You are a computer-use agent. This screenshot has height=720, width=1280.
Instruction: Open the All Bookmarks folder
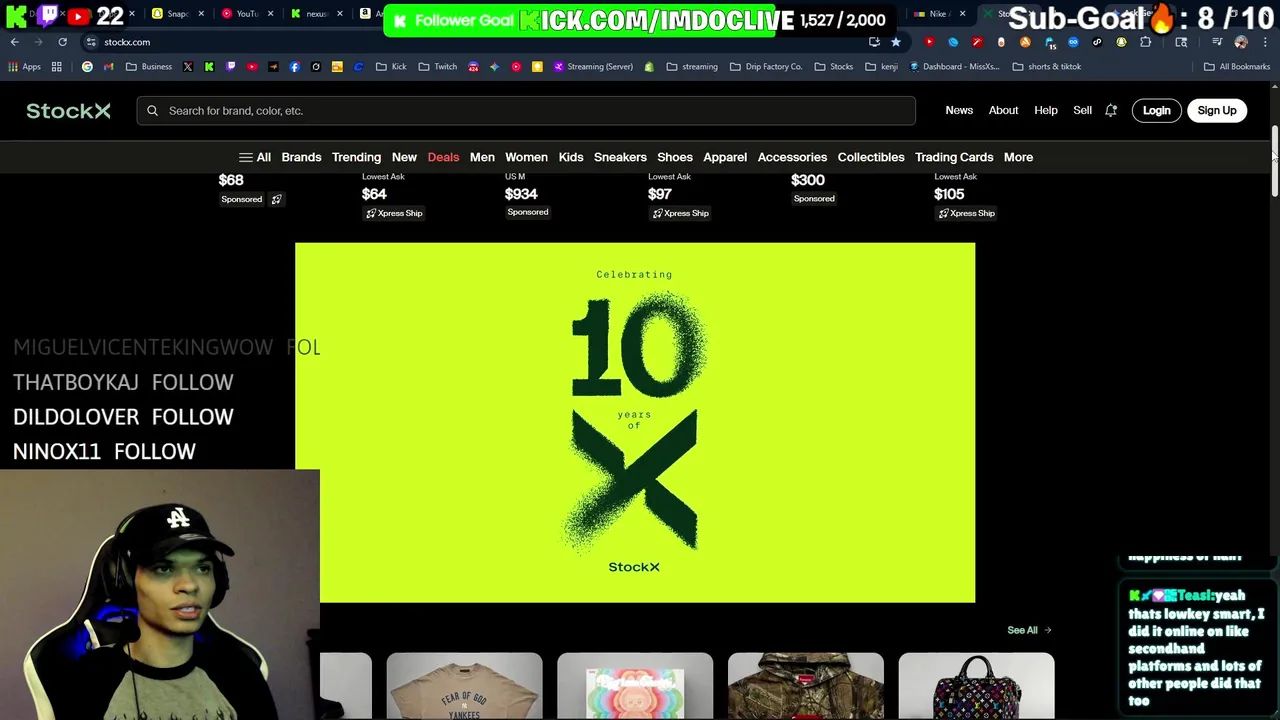coord(1237,67)
